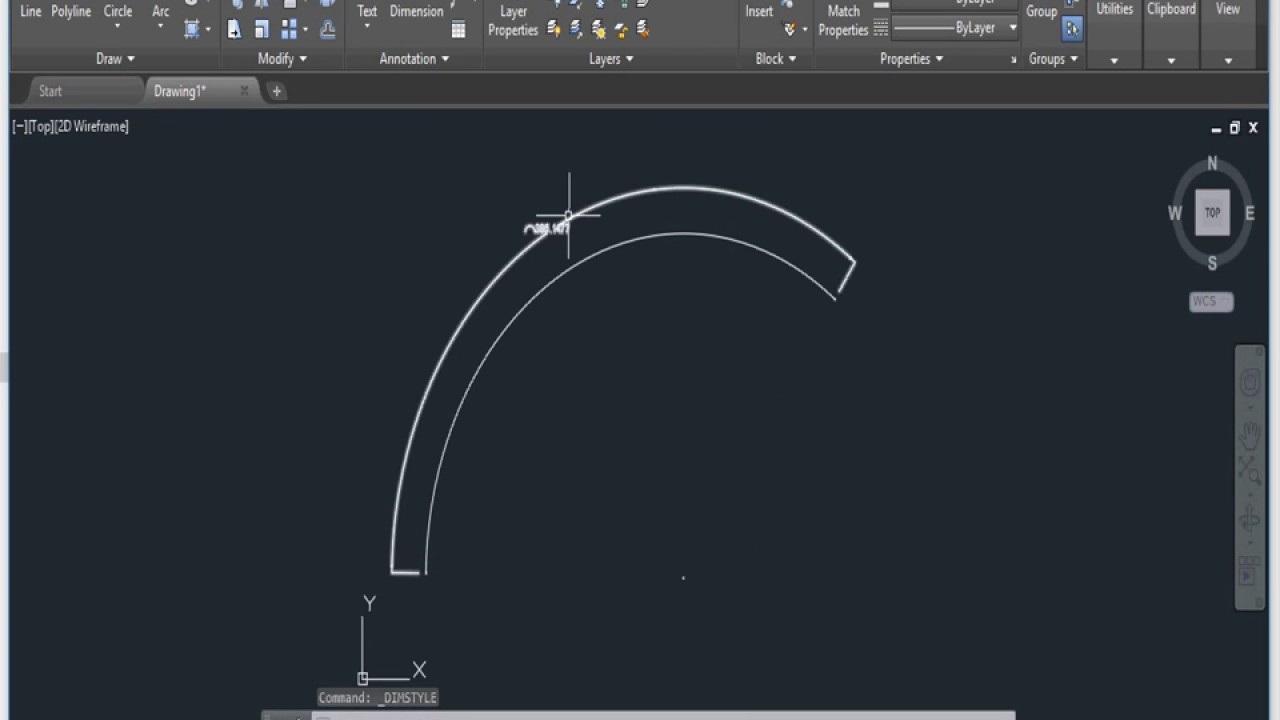Select the Drawing1* document tab

(x=180, y=91)
